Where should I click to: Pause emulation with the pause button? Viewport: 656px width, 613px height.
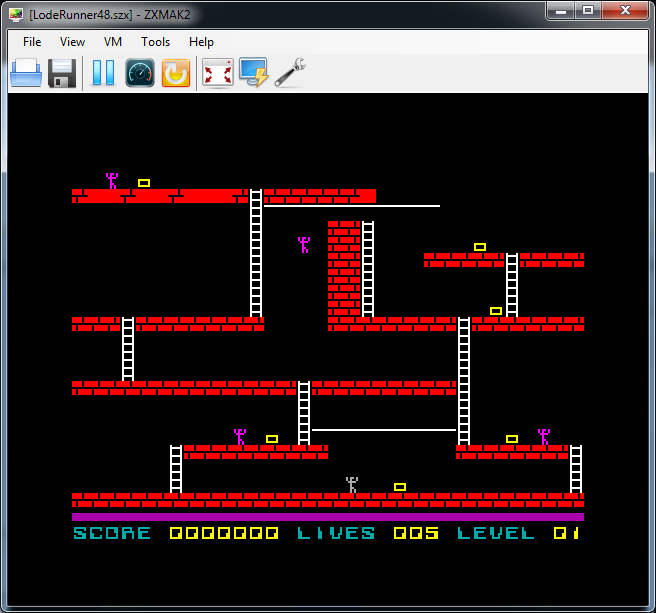coord(103,73)
